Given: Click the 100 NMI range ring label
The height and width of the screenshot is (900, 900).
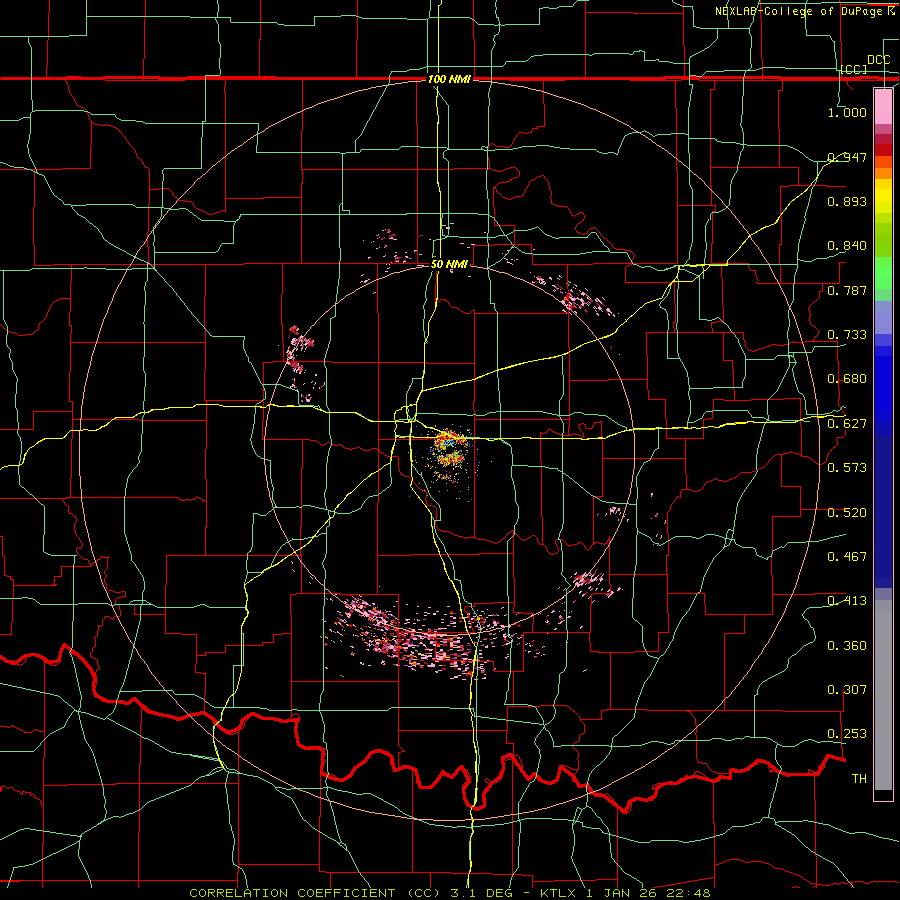Looking at the screenshot, I should (449, 79).
